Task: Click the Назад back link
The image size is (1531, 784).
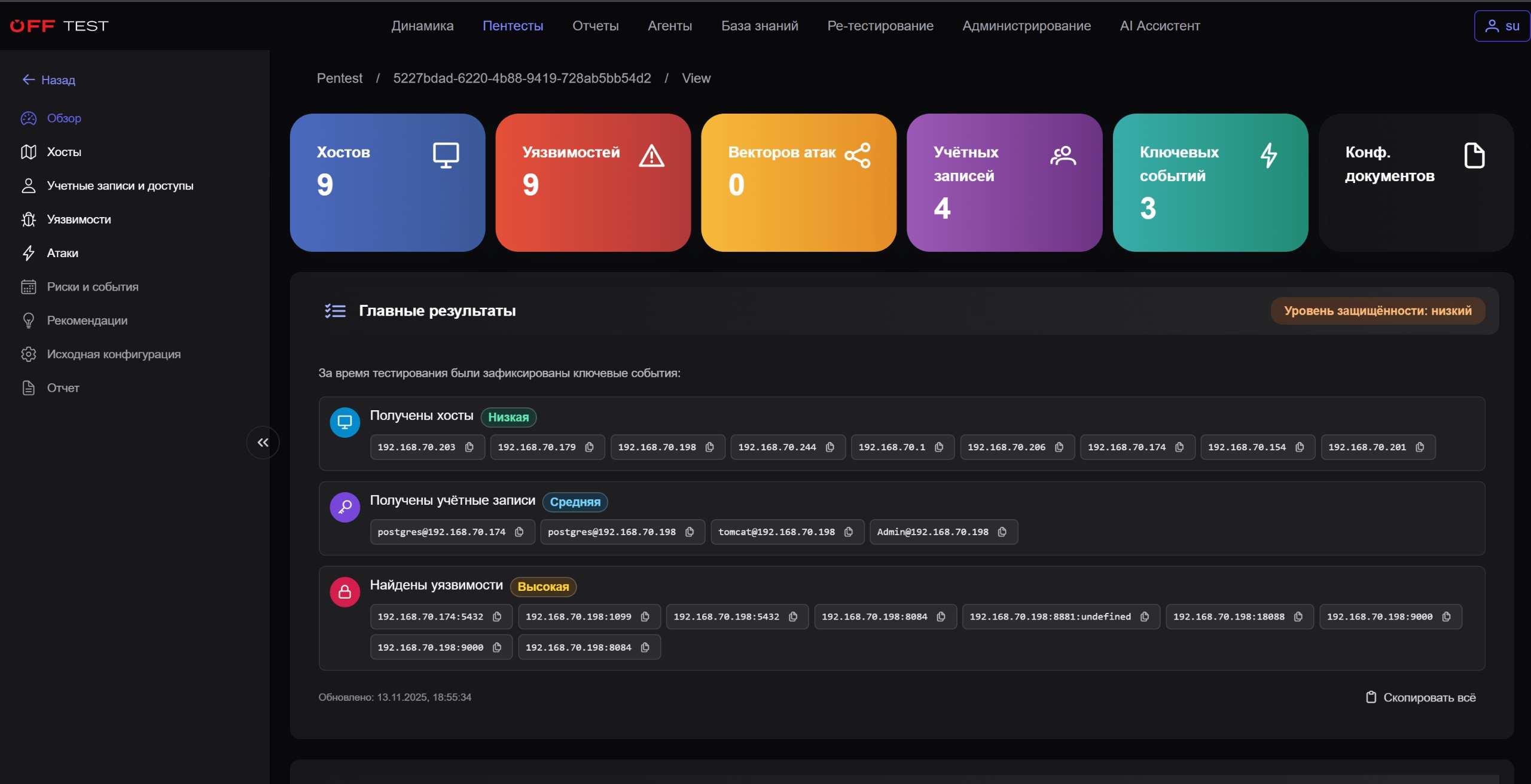Action: (49, 80)
